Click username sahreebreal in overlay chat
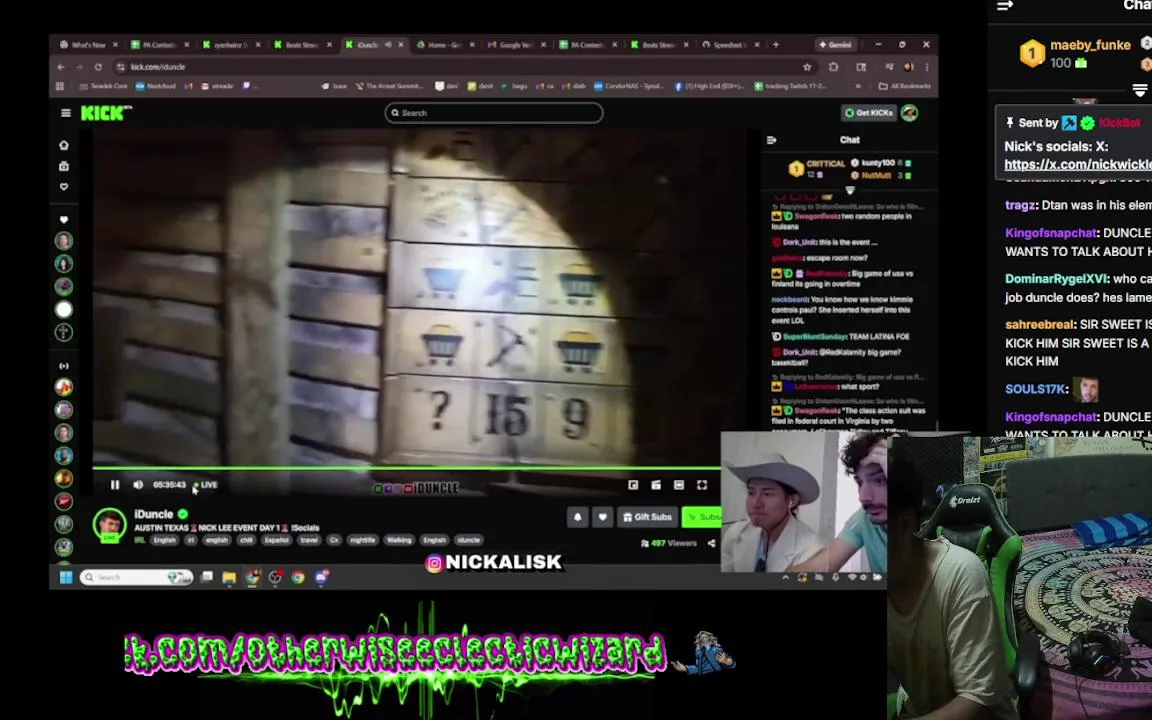Screen dimensions: 1152x720 (x=1039, y=324)
